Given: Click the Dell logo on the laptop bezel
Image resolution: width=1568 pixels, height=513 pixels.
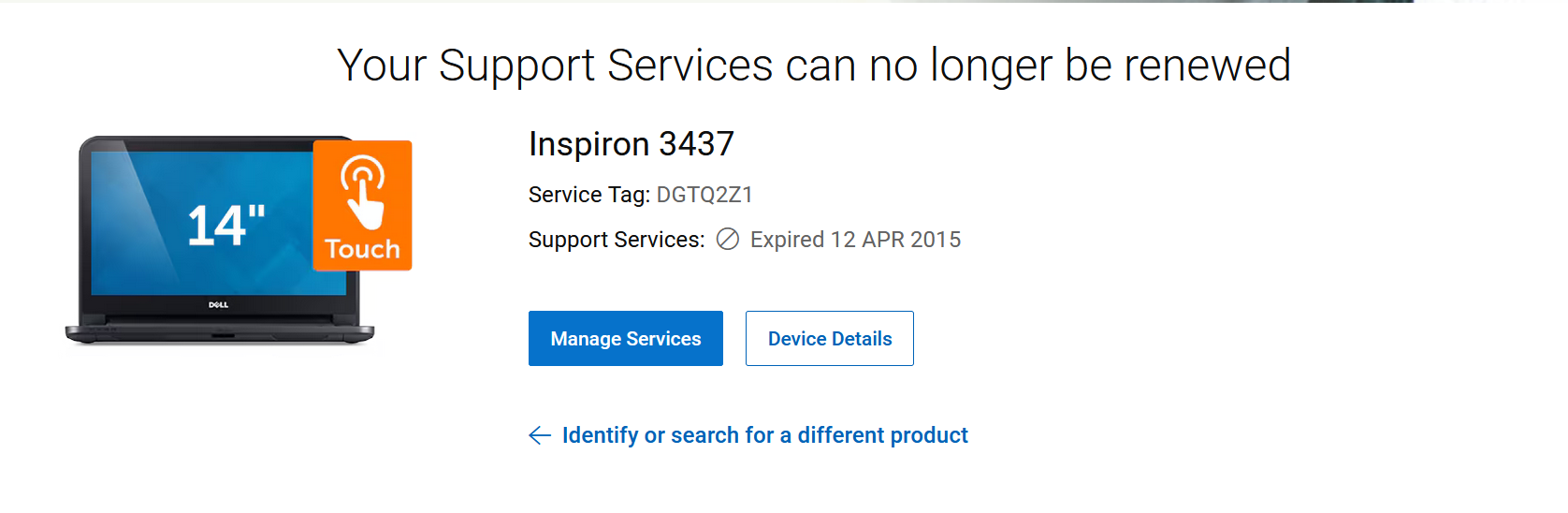Looking at the screenshot, I should [218, 305].
